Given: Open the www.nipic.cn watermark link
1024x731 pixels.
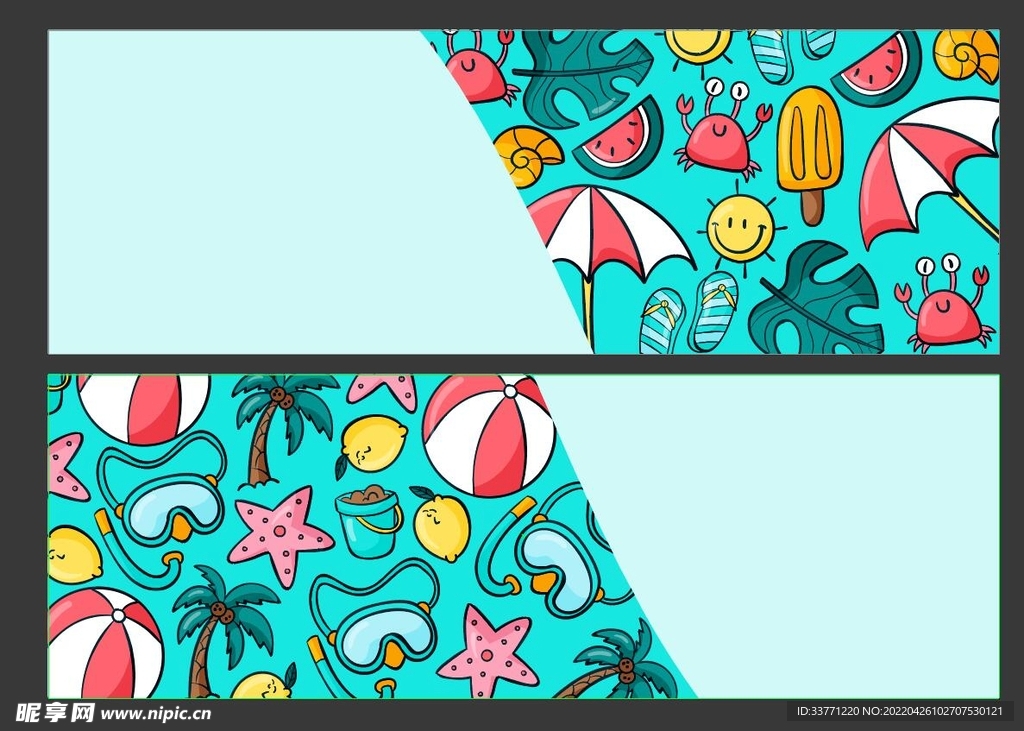Looking at the screenshot, I should tap(156, 713).
